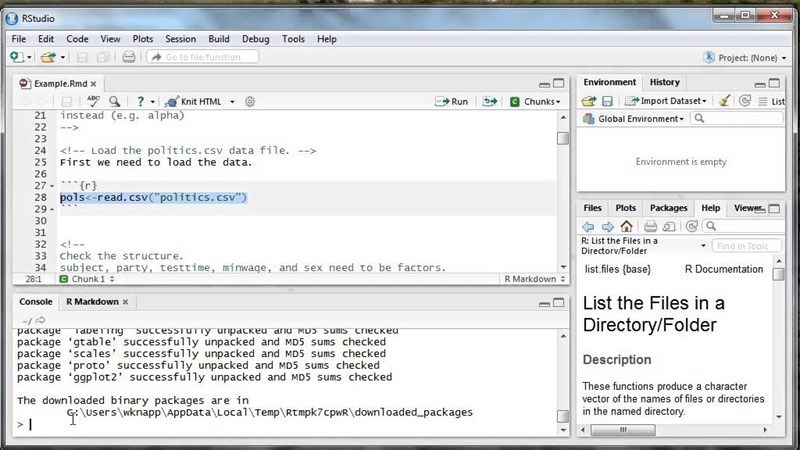Image resolution: width=800 pixels, height=450 pixels.
Task: Open the List view mode selector
Action: [771, 102]
